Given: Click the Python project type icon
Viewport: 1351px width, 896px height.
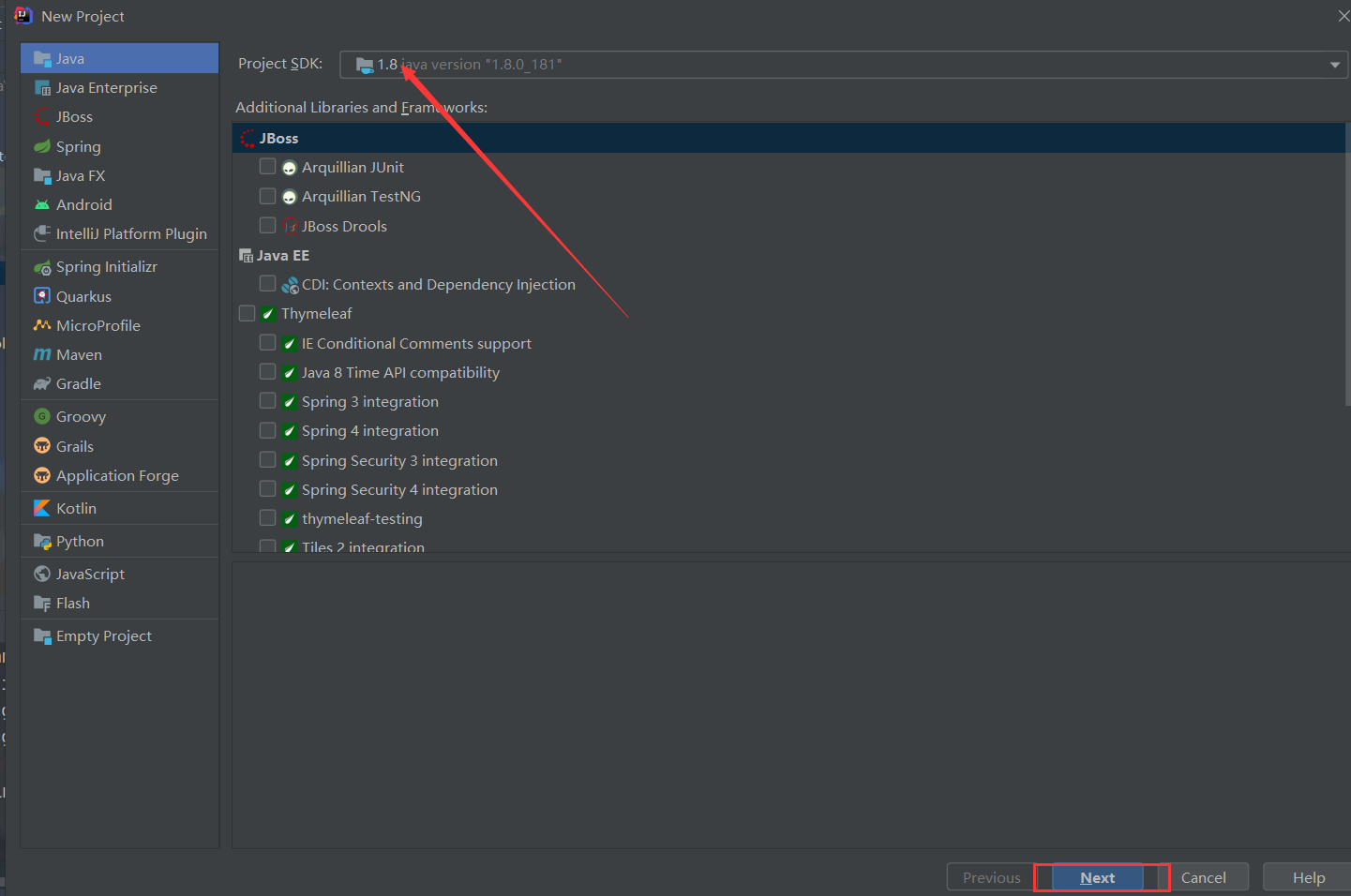Looking at the screenshot, I should tap(43, 541).
